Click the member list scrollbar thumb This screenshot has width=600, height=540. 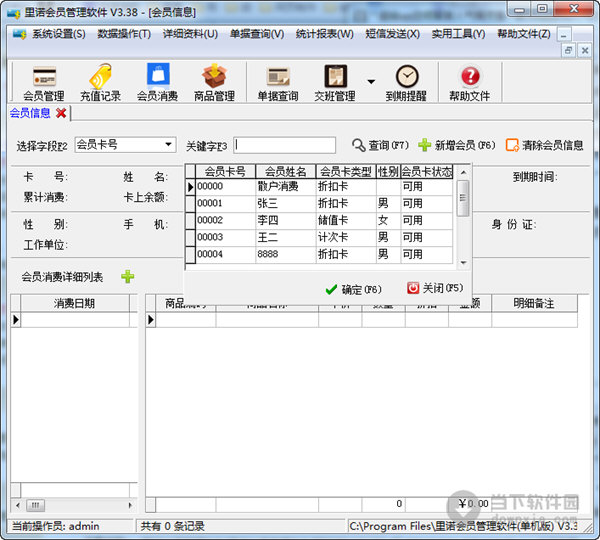463,198
